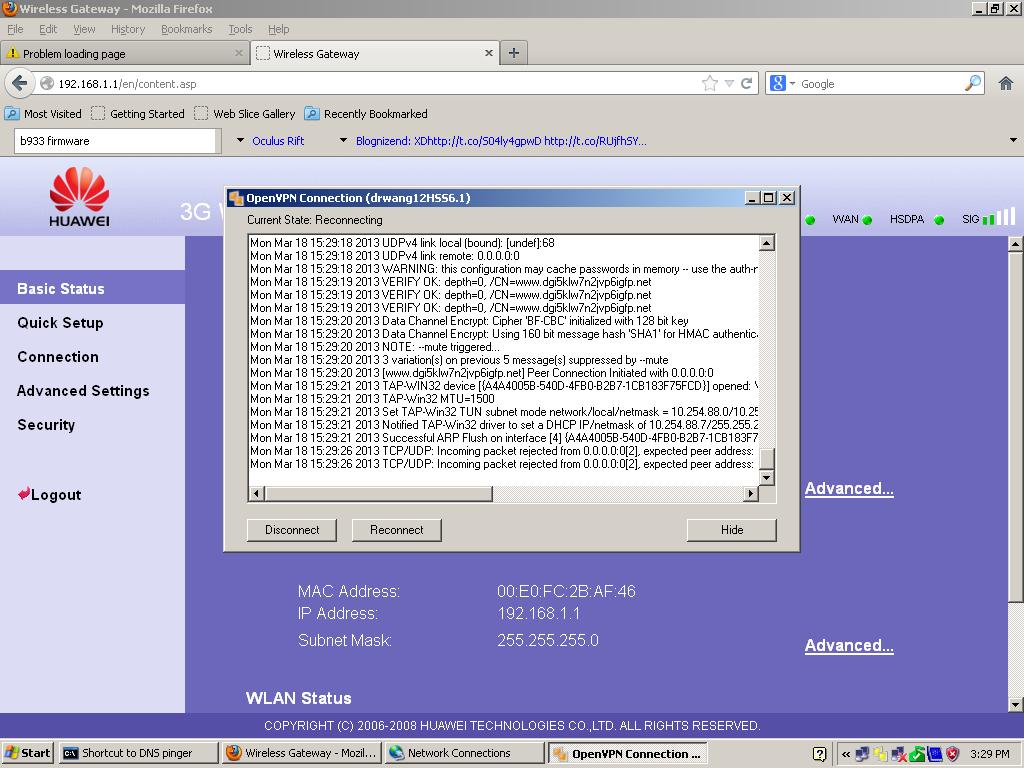Open Security in sidebar

pos(46,424)
